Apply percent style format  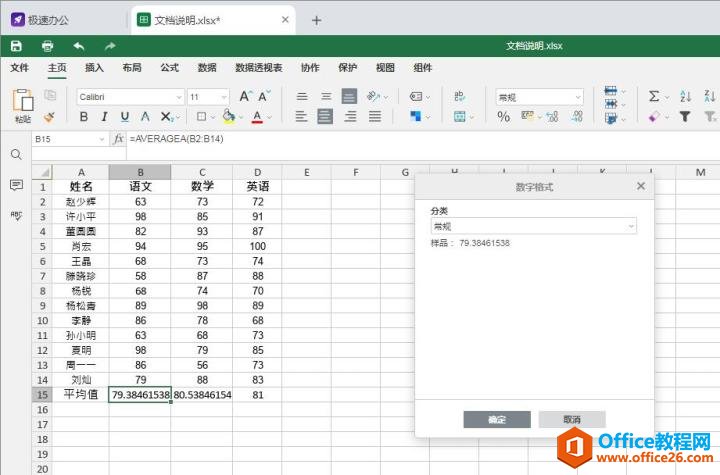[x=504, y=117]
